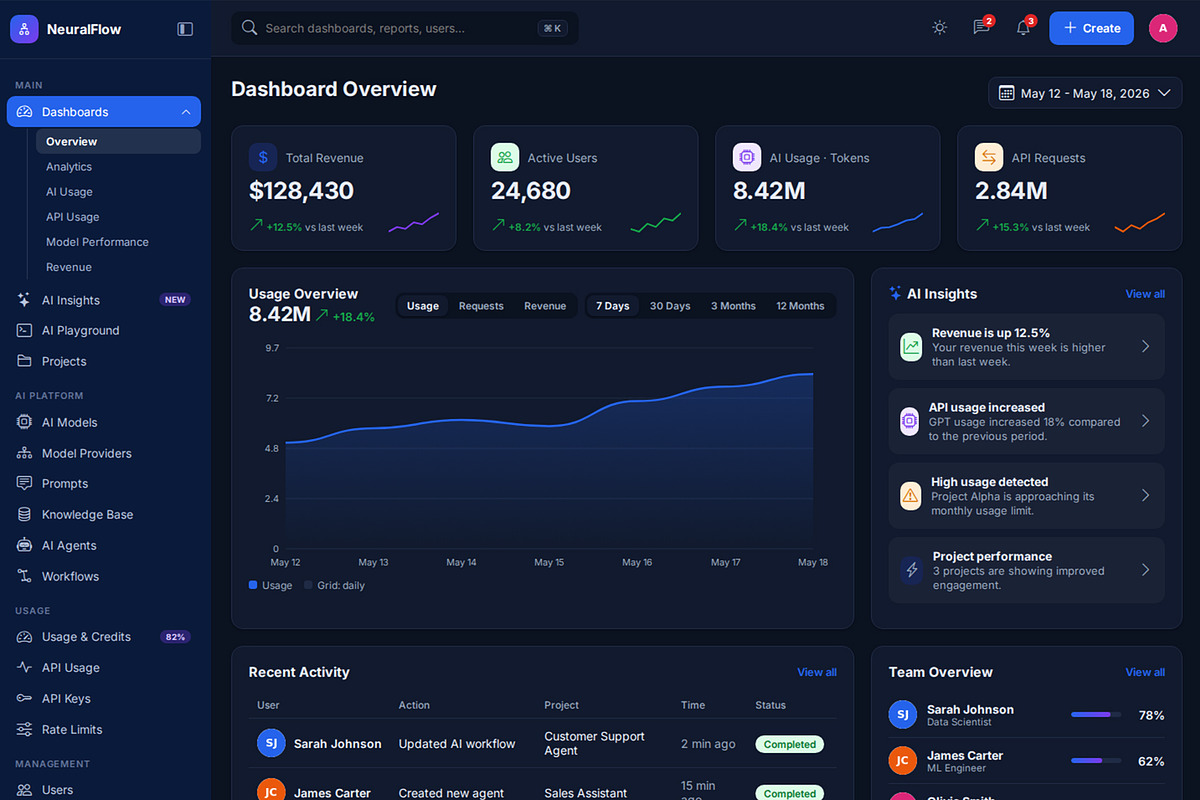Click the warning icon for High usage detected
The height and width of the screenshot is (800, 1200).
[x=910, y=495]
